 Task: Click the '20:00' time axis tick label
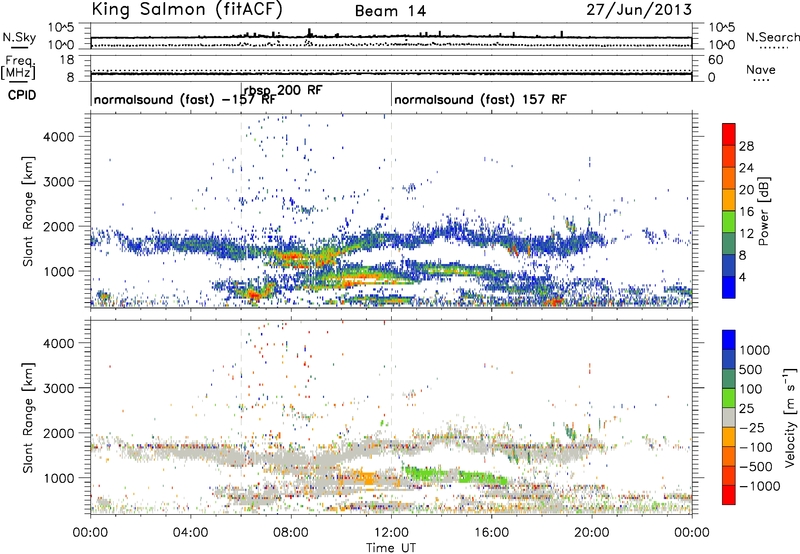(591, 533)
